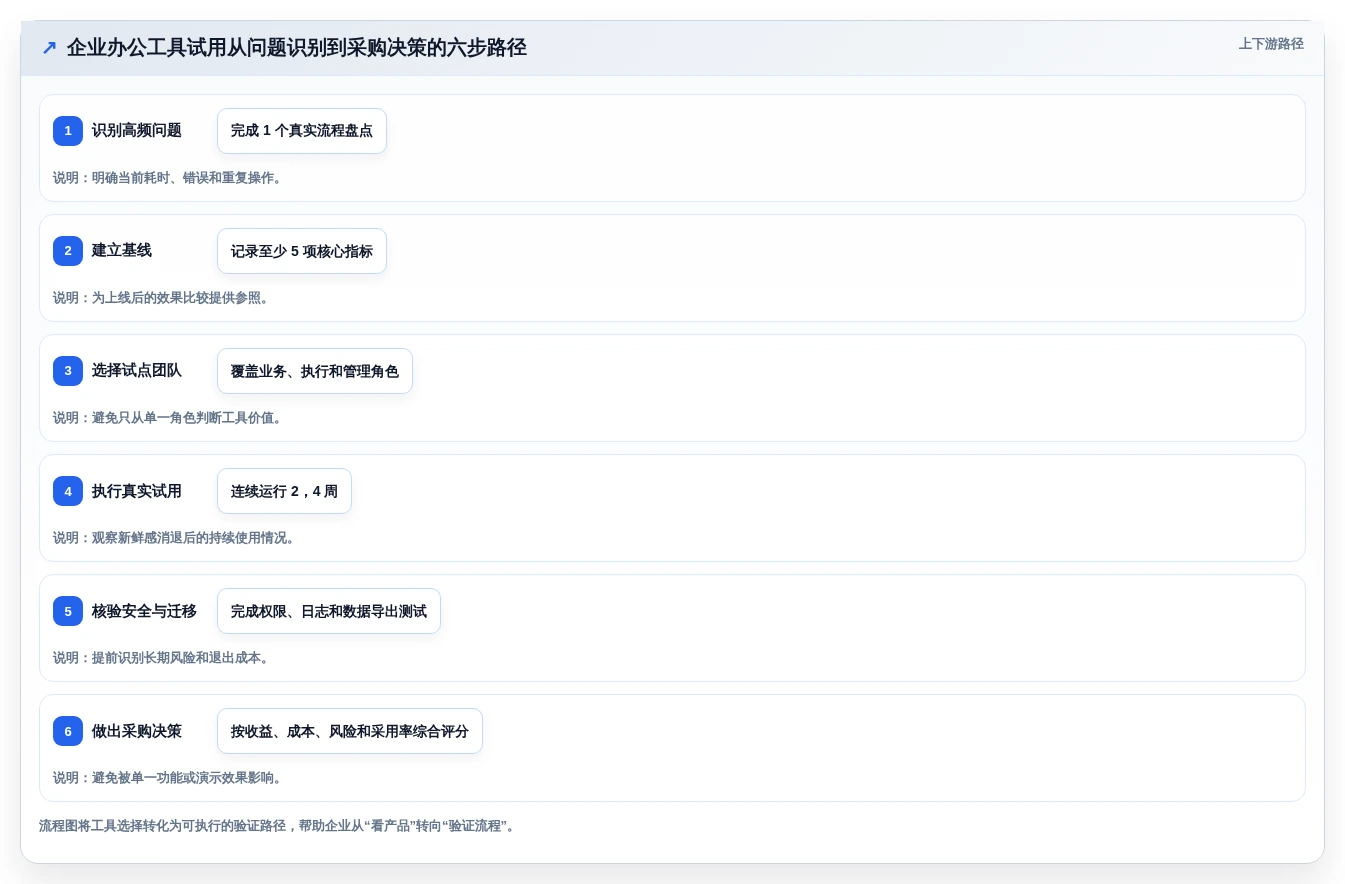Viewport: 1345px width, 884px height.
Task: Click the note 明确当前耗时、错误和重复操作
Action: point(168,178)
